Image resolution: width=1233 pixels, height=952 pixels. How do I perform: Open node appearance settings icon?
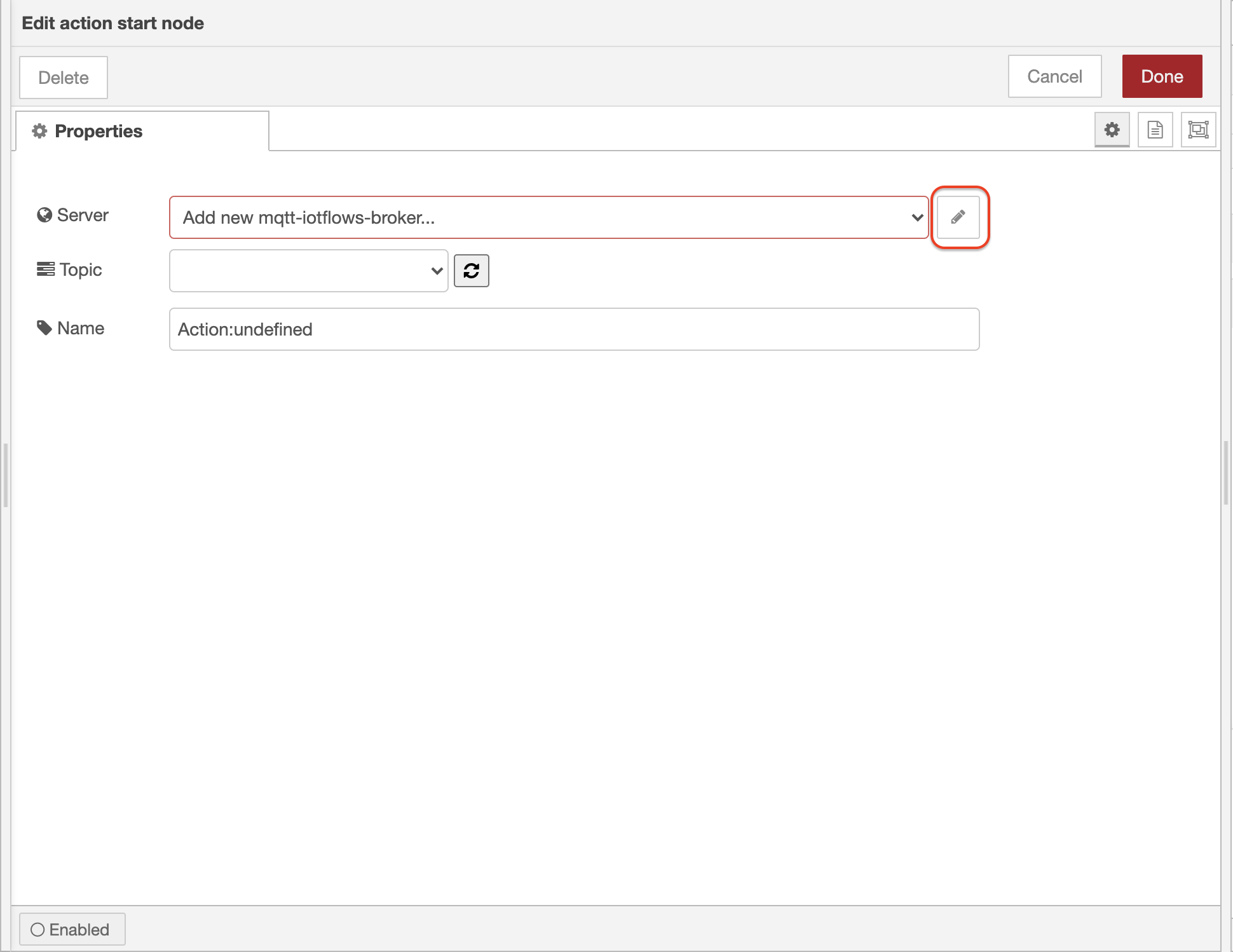point(1198,130)
